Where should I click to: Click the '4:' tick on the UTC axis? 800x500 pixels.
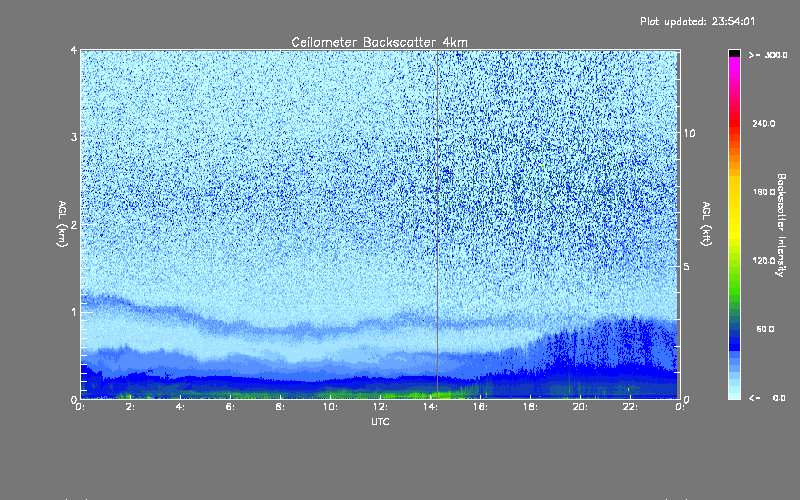[180, 407]
